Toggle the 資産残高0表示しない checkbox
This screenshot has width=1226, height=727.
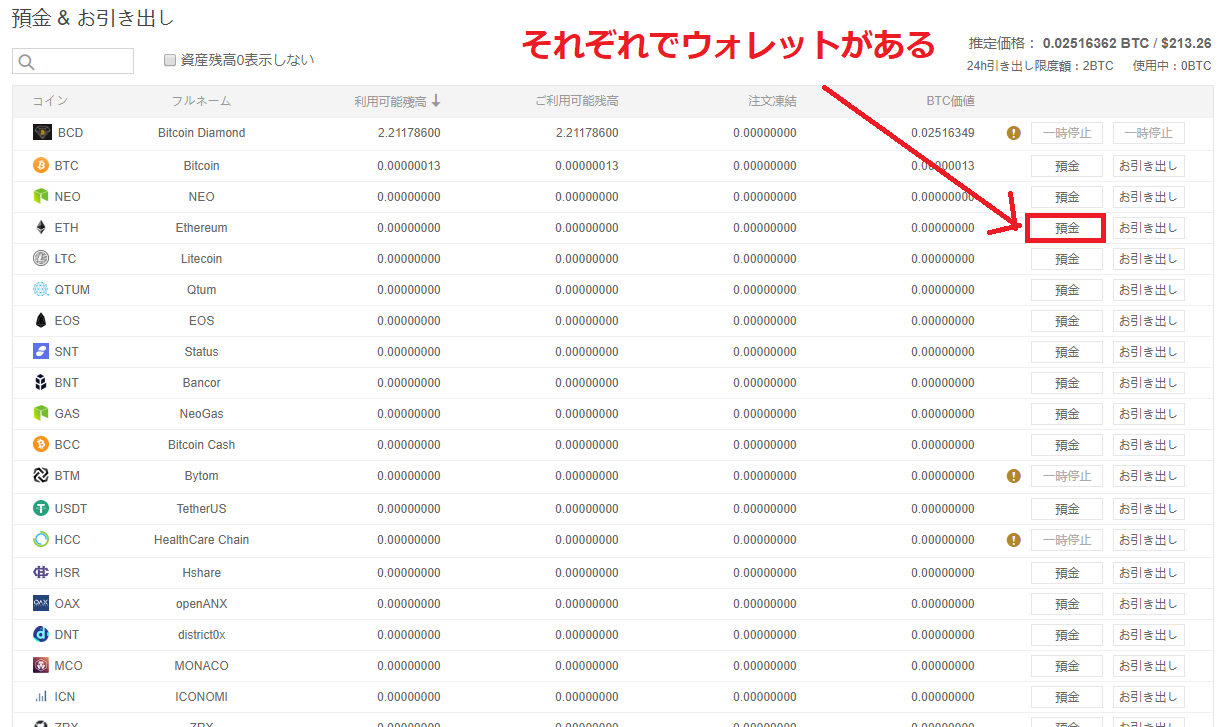[170, 60]
